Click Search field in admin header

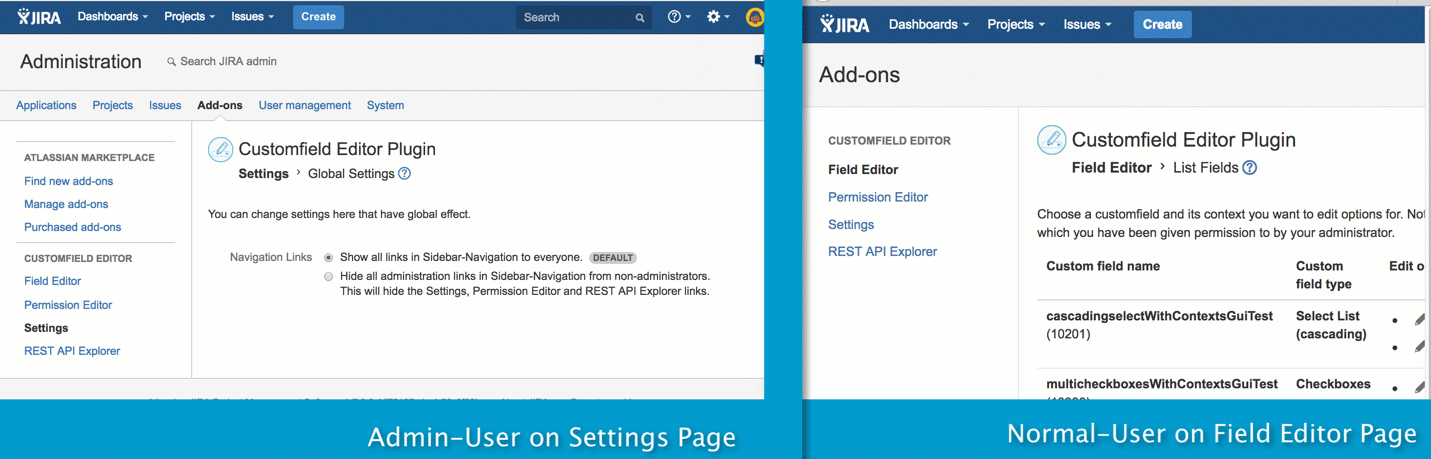point(584,17)
